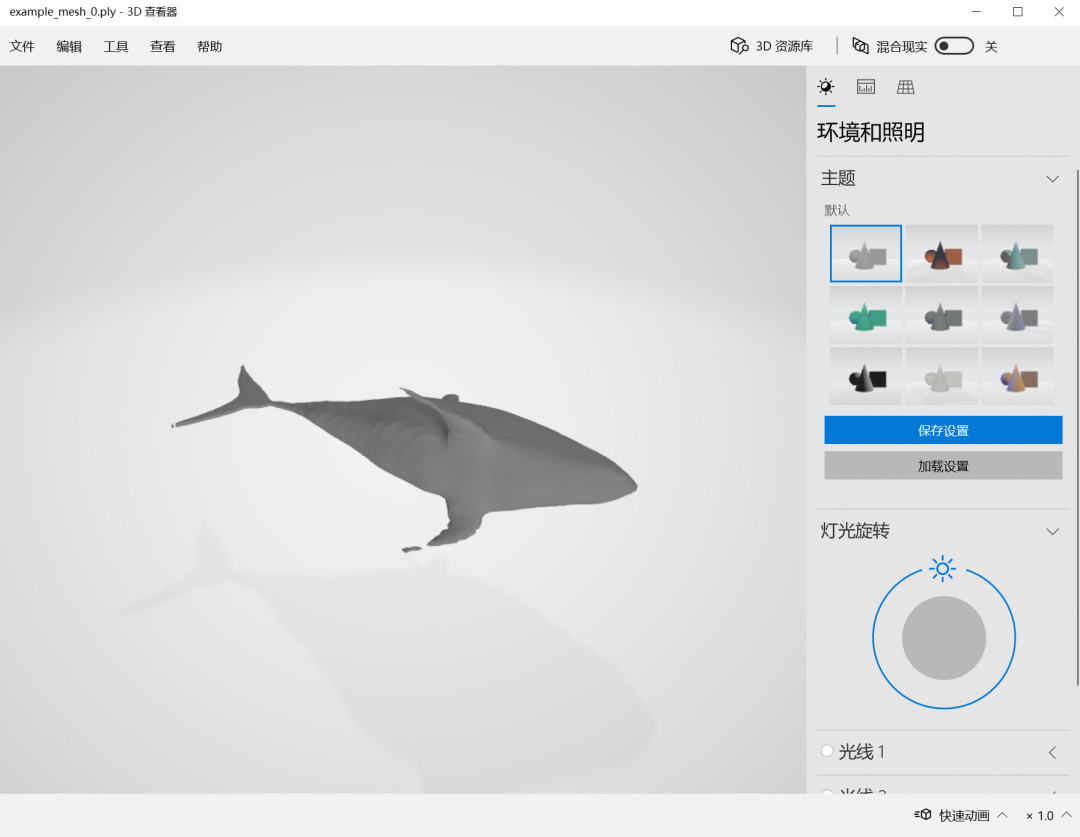
Task: Close the 3D 查看器 window
Action: pos(1059,12)
